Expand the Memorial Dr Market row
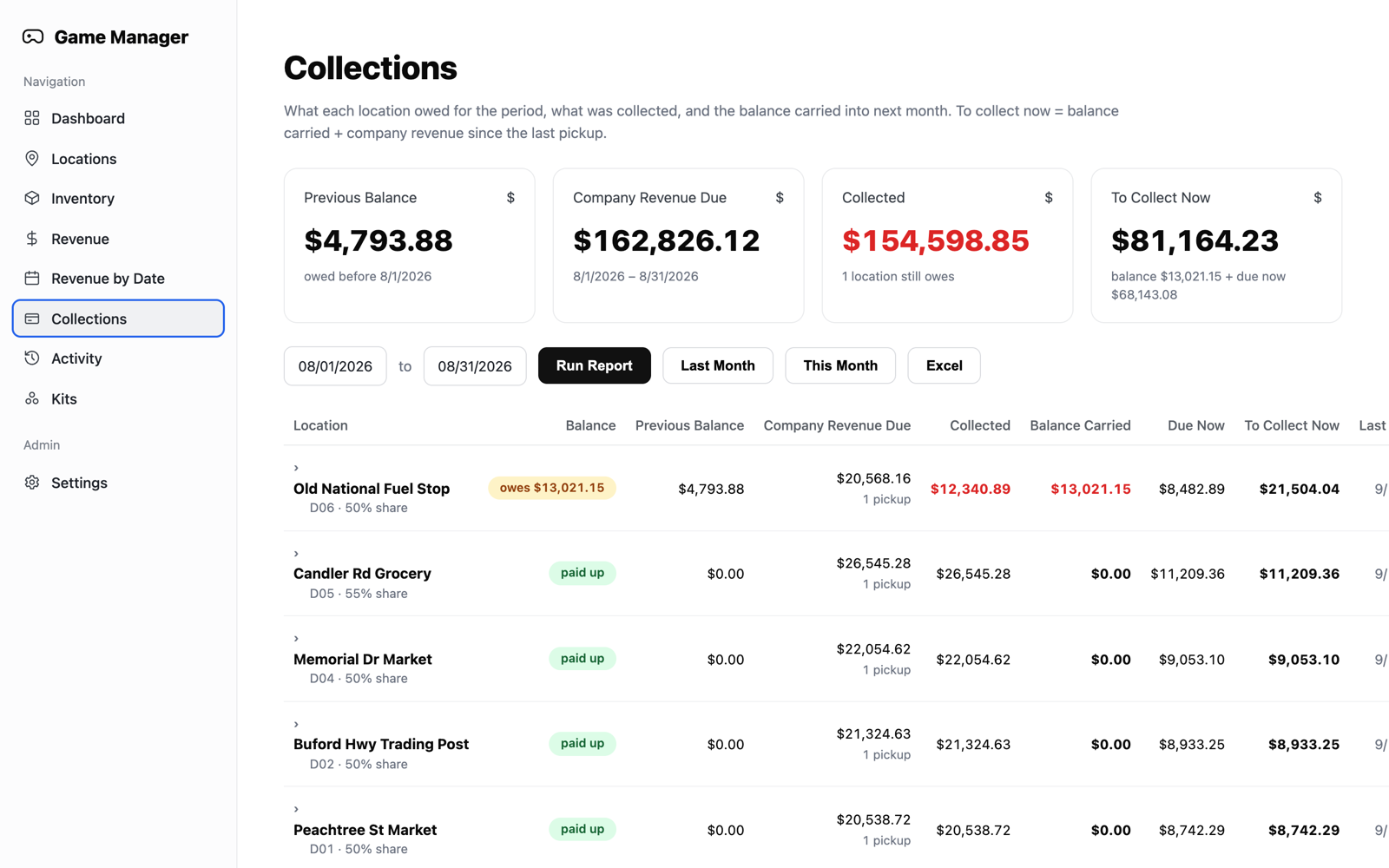Image resolution: width=1389 pixels, height=868 pixels. (296, 638)
